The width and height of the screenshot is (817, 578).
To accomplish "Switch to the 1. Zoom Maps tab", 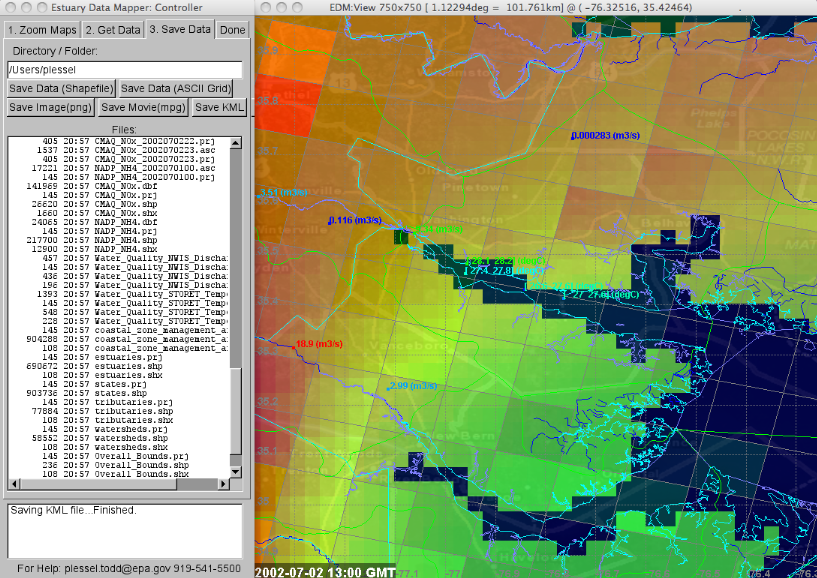I will click(x=41, y=29).
